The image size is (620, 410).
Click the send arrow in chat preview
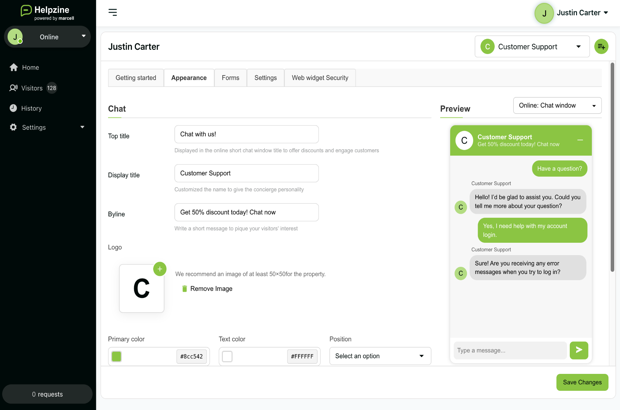pos(578,350)
